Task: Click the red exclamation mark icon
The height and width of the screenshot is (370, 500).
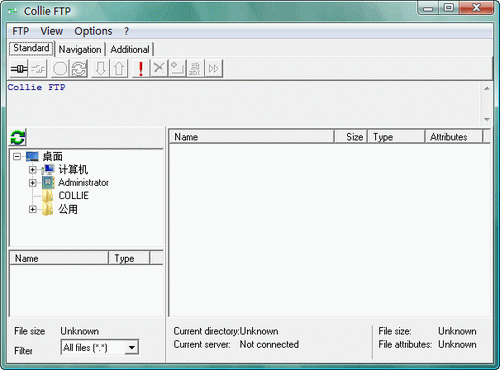Action: pyautogui.click(x=141, y=69)
